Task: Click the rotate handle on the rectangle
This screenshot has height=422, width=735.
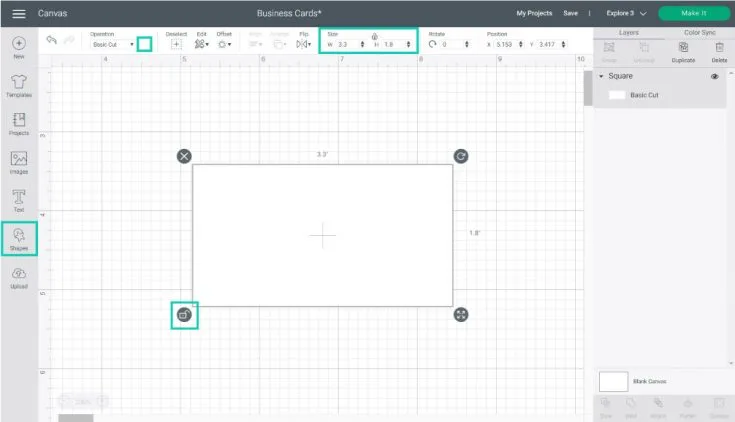Action: point(460,156)
